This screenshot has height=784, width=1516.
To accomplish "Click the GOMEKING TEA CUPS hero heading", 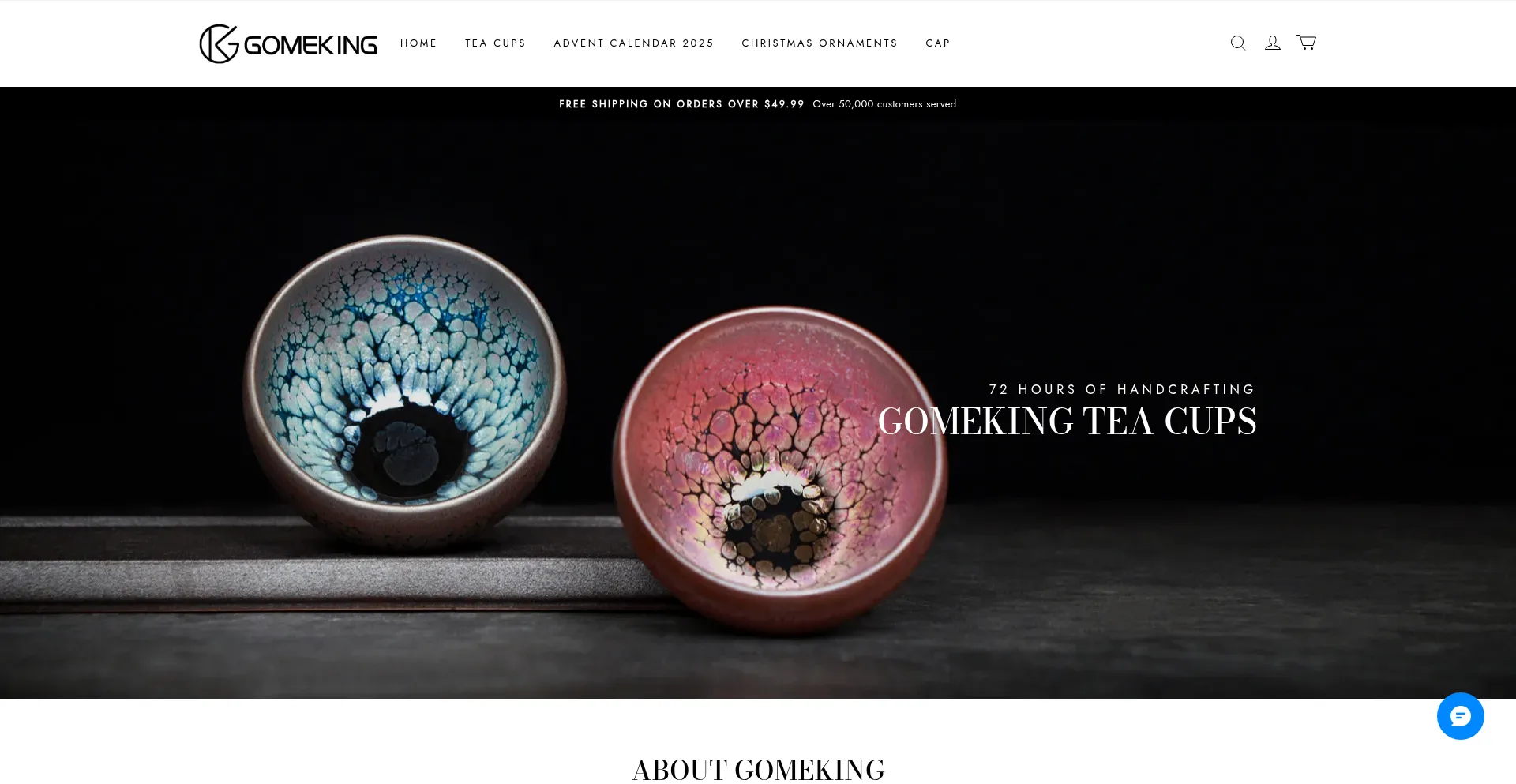I will pyautogui.click(x=1067, y=421).
